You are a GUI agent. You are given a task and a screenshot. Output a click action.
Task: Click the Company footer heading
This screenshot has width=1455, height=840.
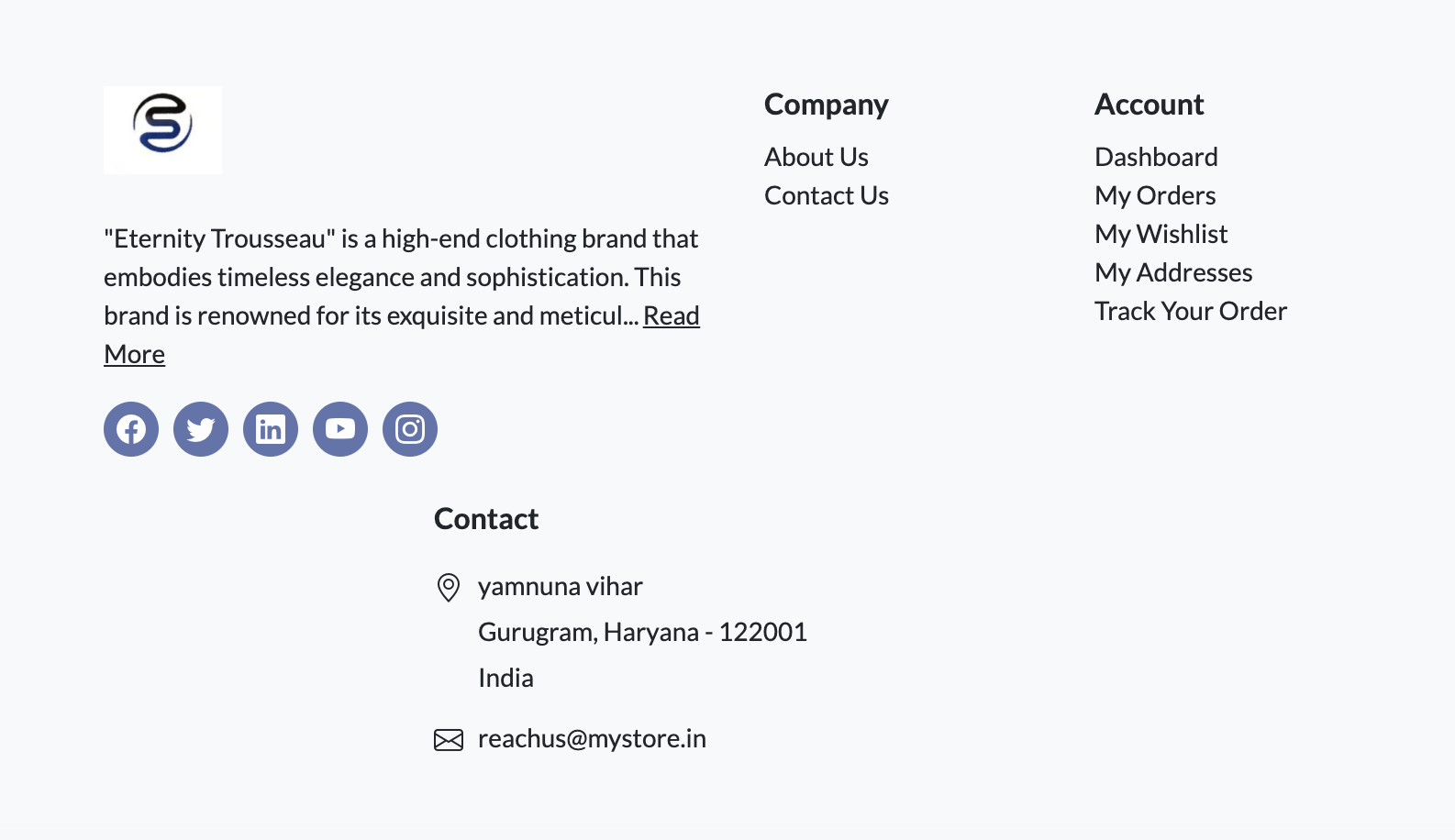pos(826,105)
